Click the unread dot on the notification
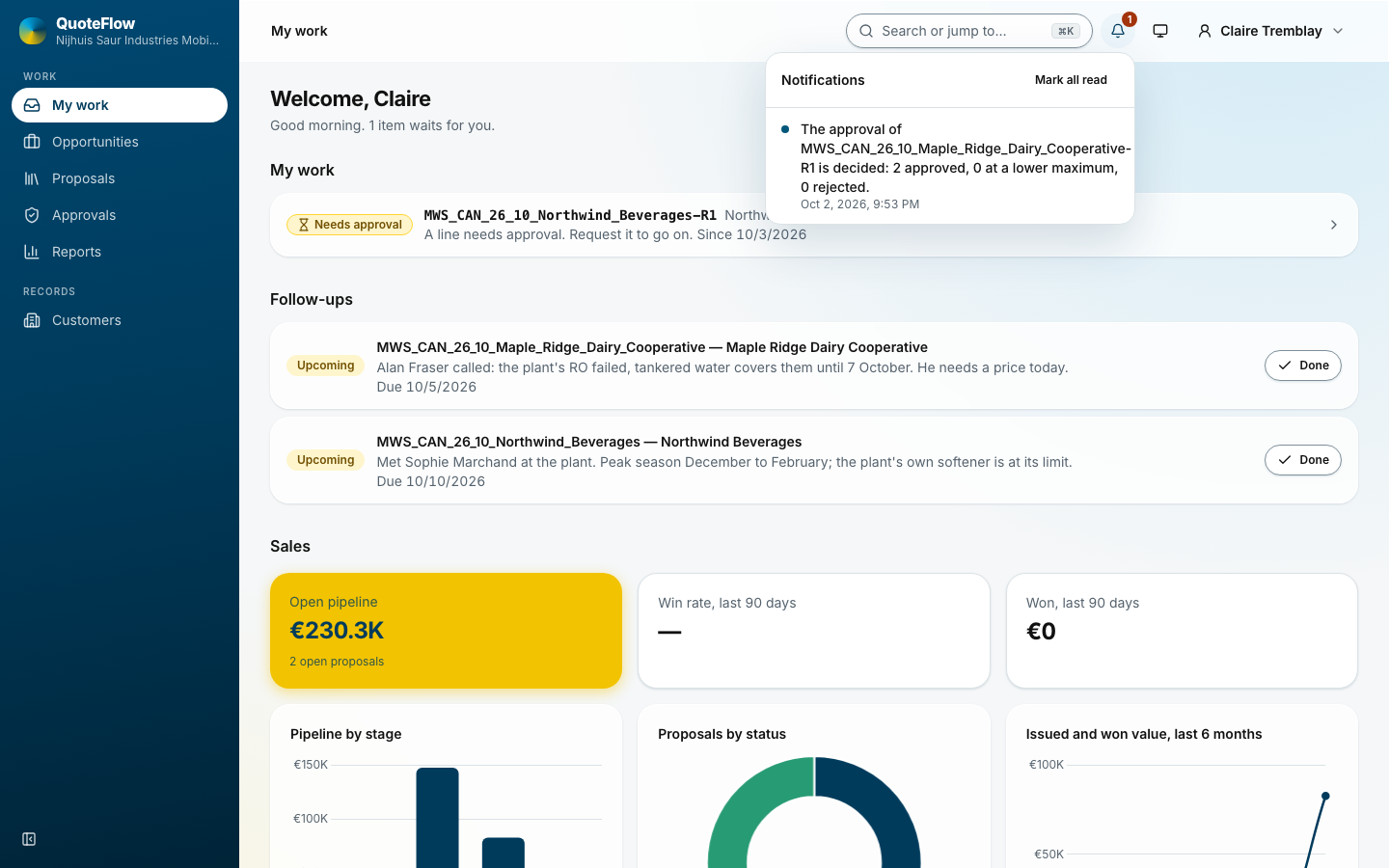This screenshot has width=1389, height=868. 785,129
